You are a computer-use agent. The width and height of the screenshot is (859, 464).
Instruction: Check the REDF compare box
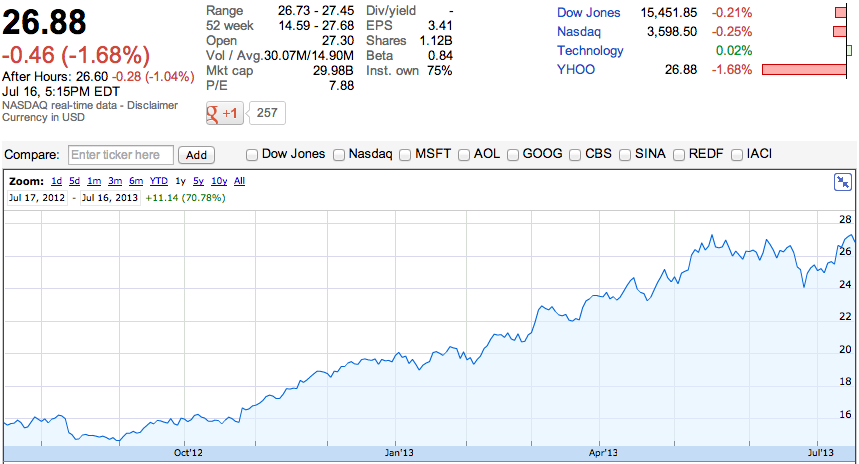[x=679, y=155]
